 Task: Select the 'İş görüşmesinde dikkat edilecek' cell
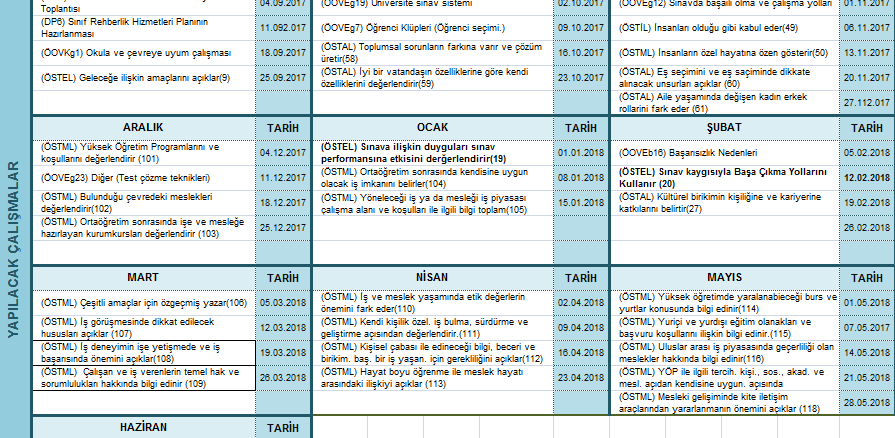tap(143, 327)
